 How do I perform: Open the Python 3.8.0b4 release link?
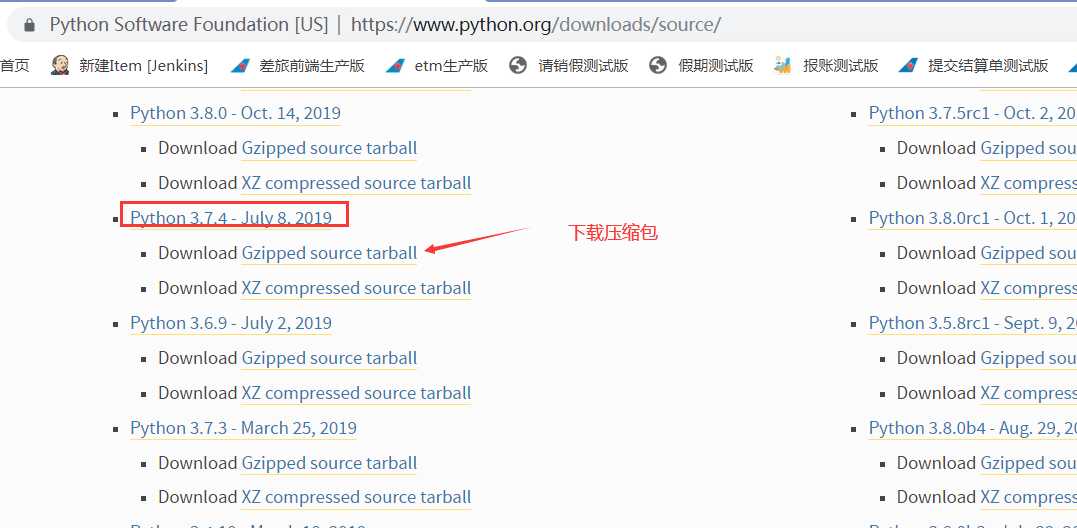pos(973,428)
